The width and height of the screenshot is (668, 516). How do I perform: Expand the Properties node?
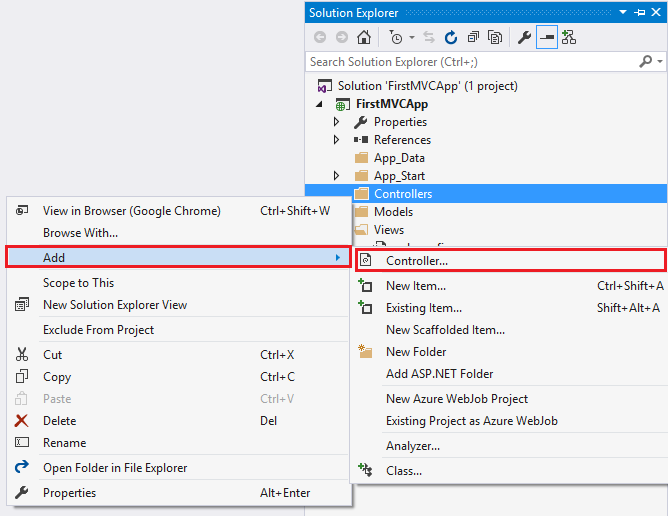[x=337, y=122]
